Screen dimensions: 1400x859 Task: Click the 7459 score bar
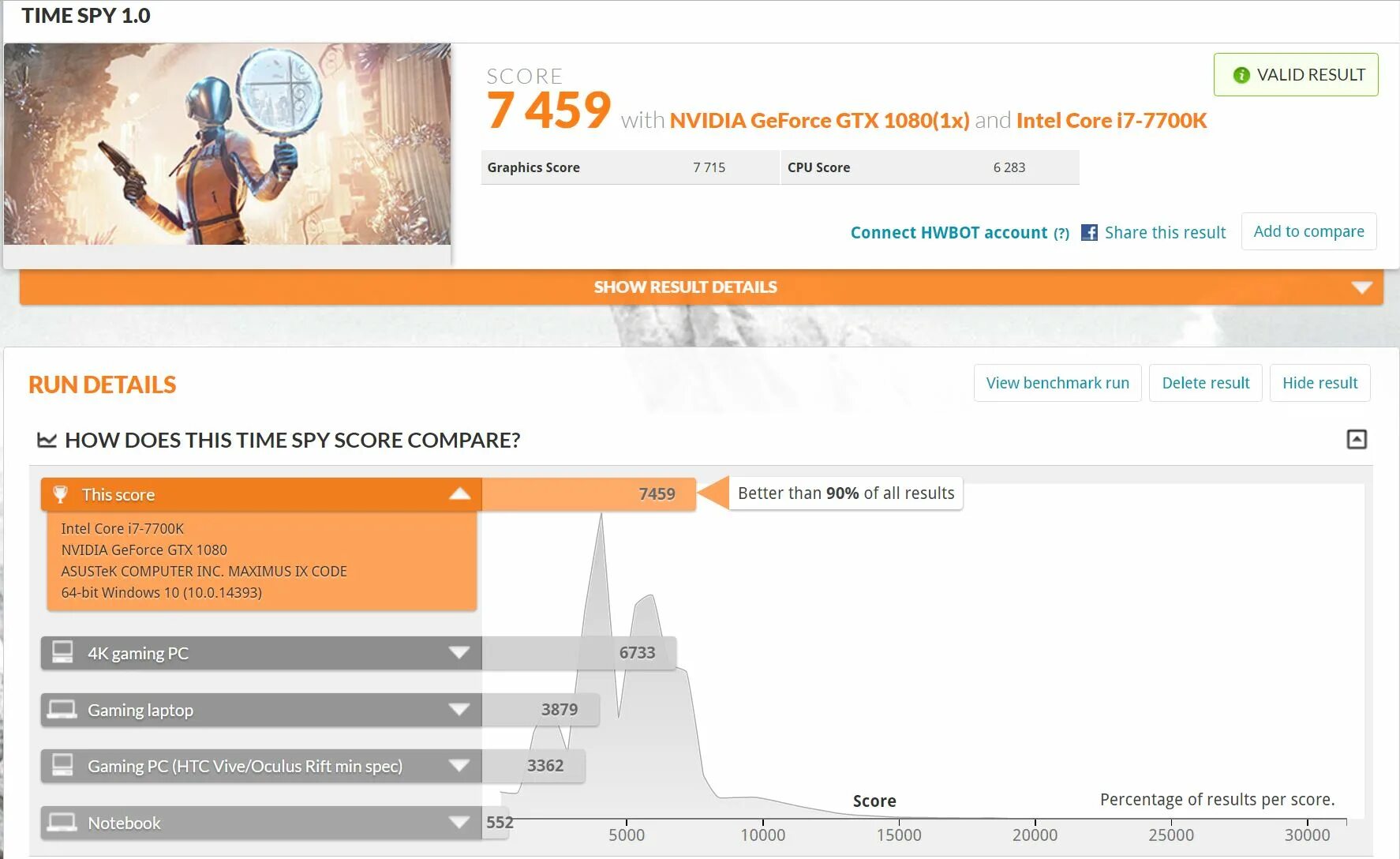coord(589,494)
